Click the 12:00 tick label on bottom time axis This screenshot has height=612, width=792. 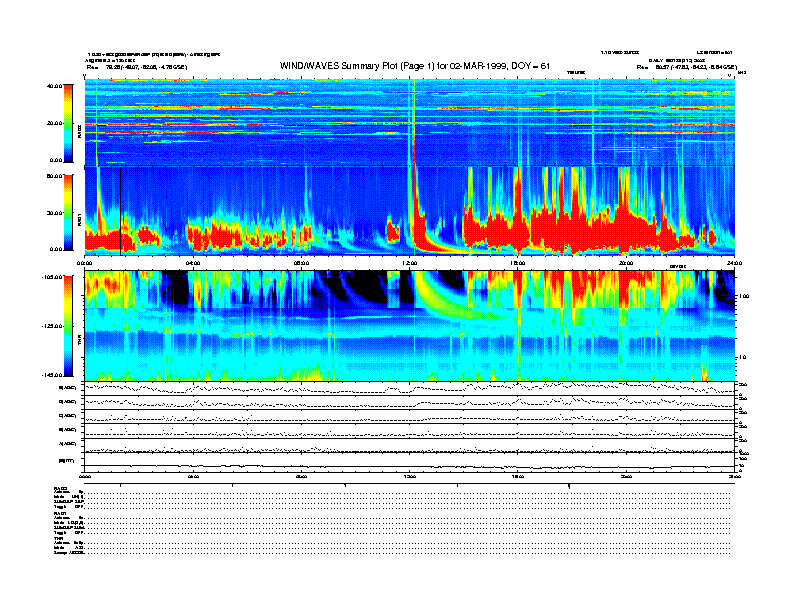tap(409, 476)
